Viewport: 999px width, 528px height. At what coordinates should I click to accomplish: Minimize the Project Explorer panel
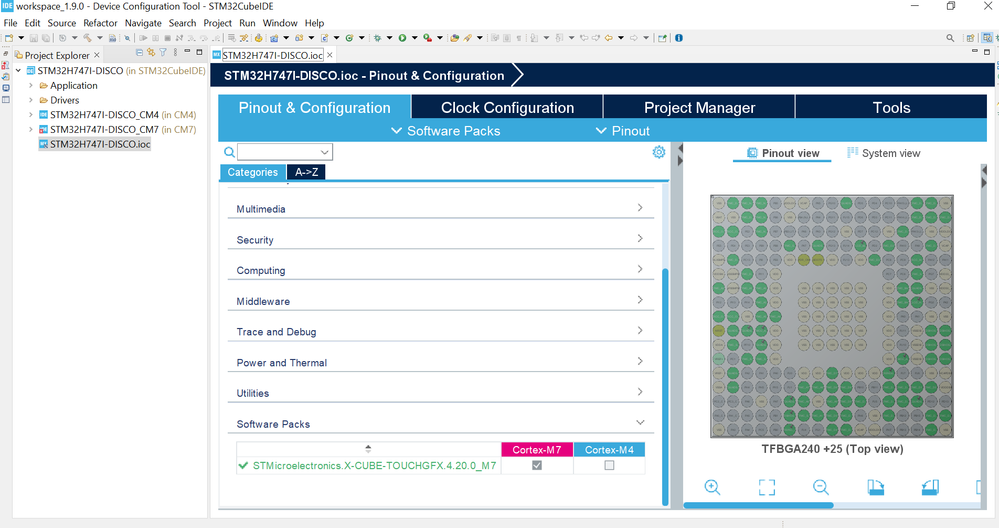[187, 51]
